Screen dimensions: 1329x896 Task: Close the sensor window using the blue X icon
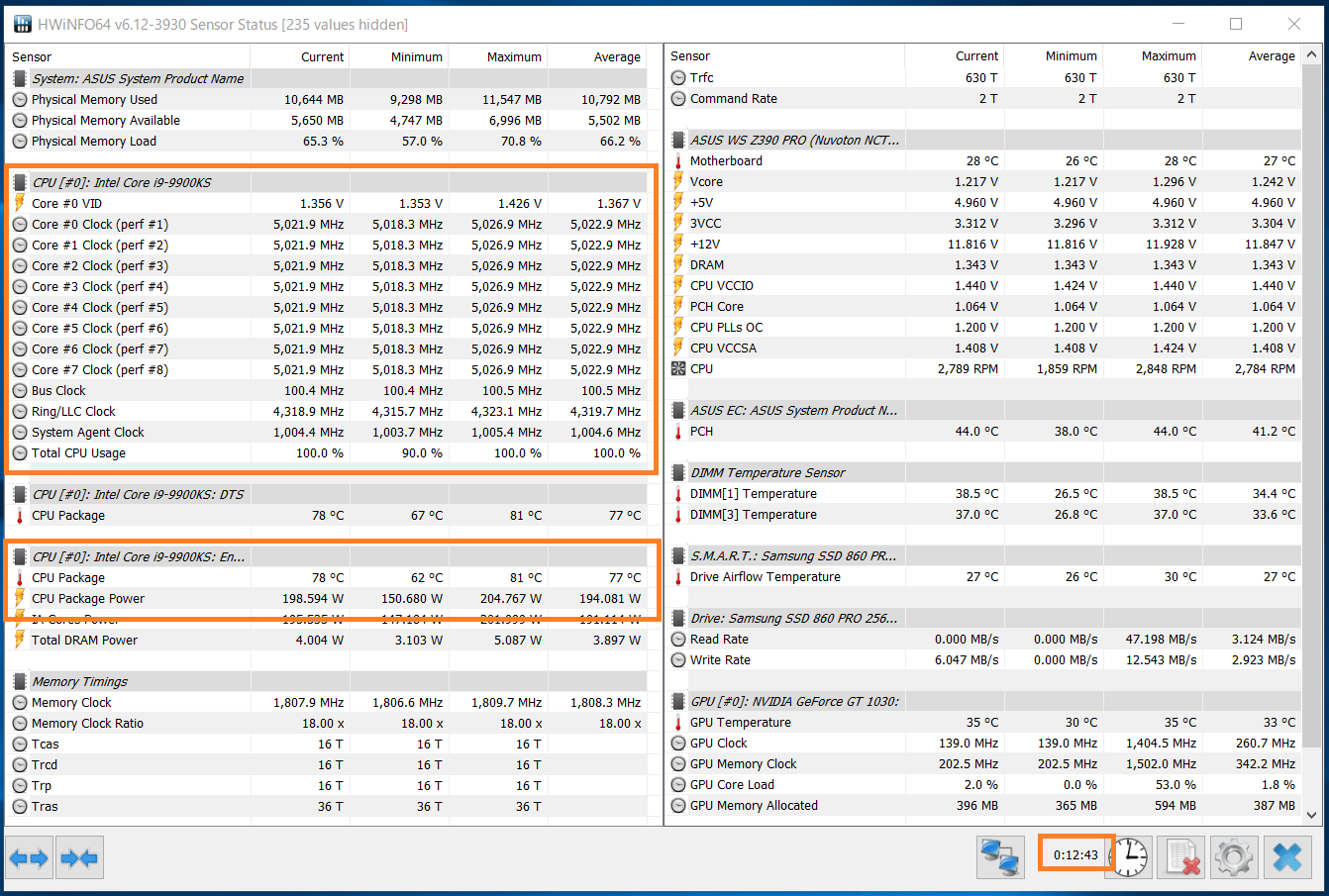click(x=1286, y=857)
